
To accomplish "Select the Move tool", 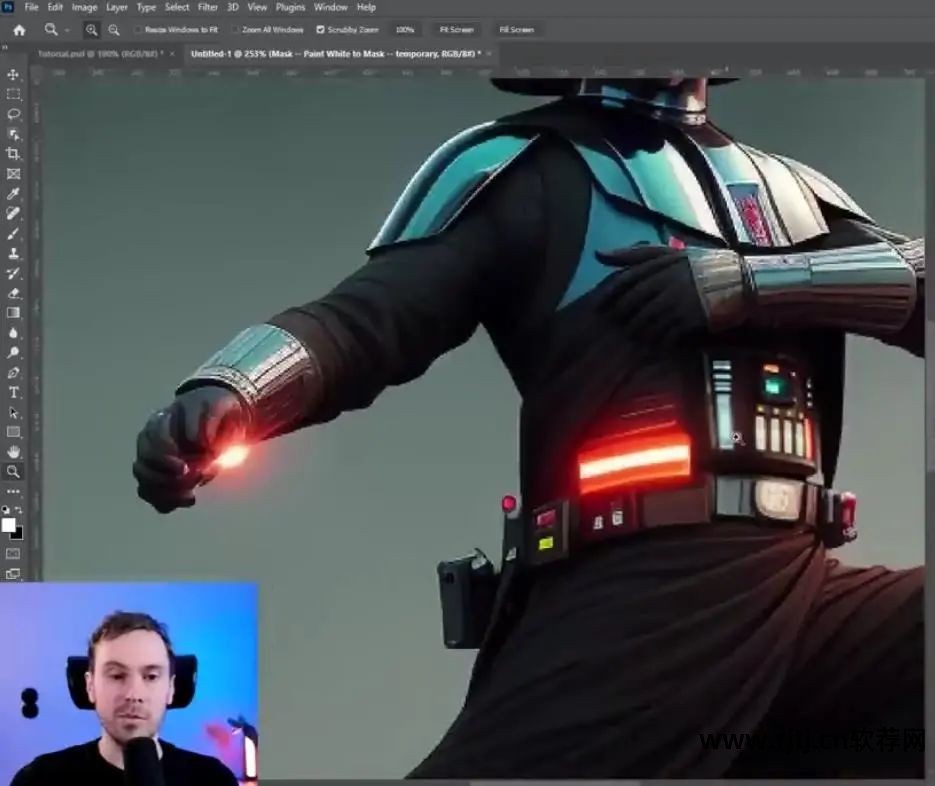I will click(13, 75).
